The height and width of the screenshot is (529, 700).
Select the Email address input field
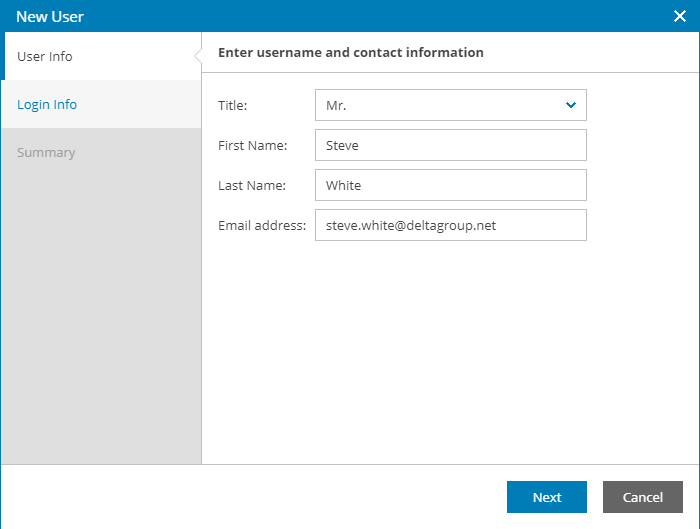click(450, 225)
